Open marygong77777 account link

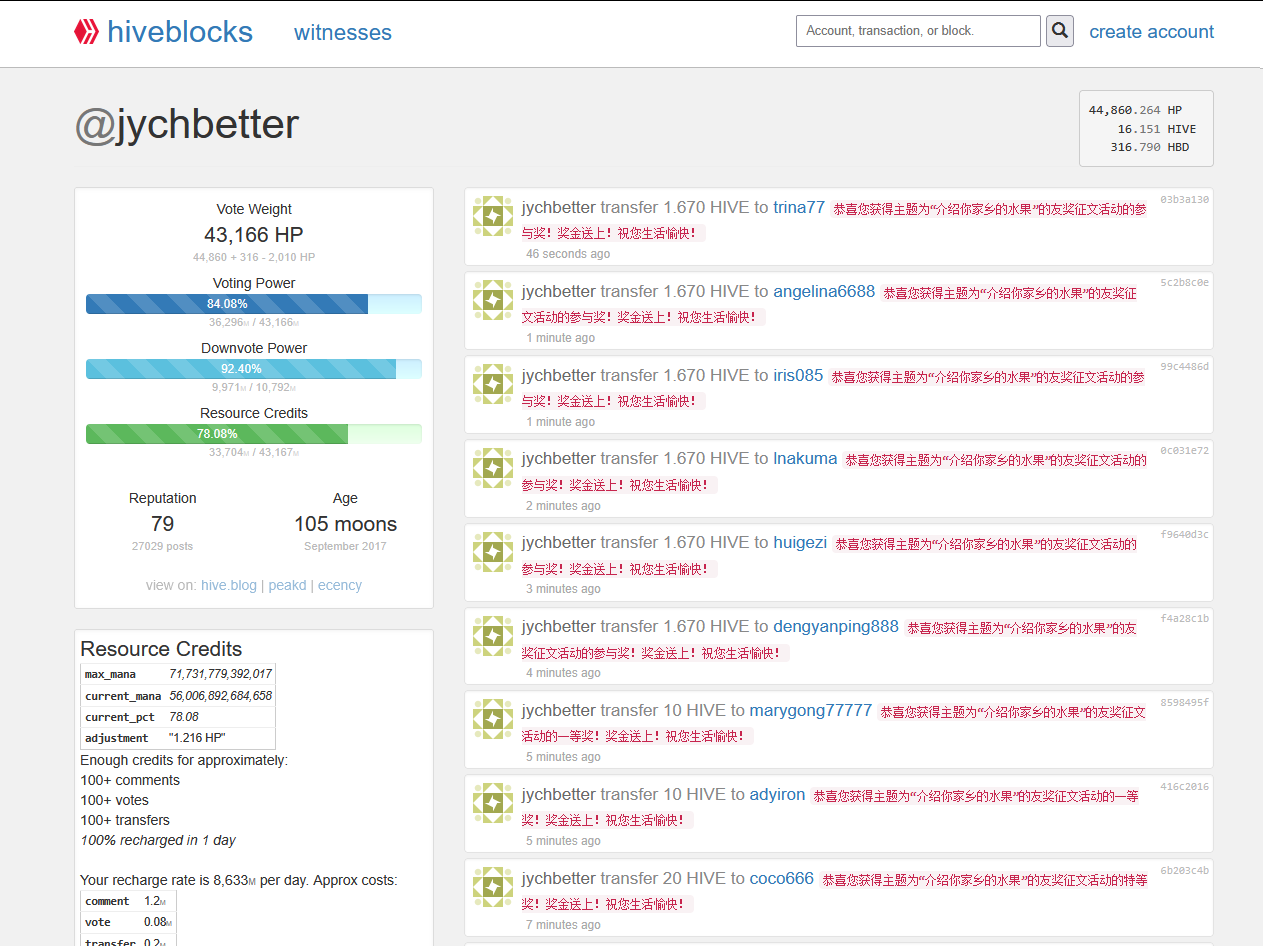click(x=811, y=710)
